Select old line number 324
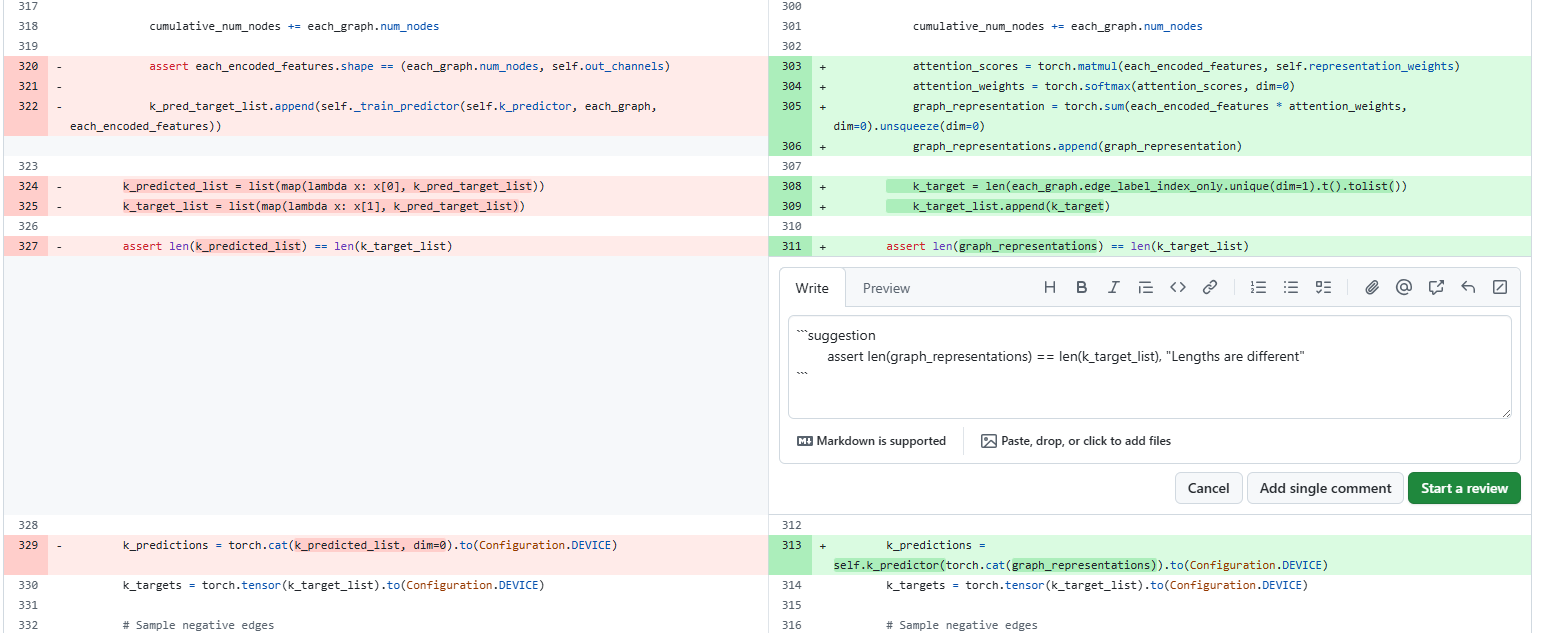The width and height of the screenshot is (1553, 633). pos(26,186)
